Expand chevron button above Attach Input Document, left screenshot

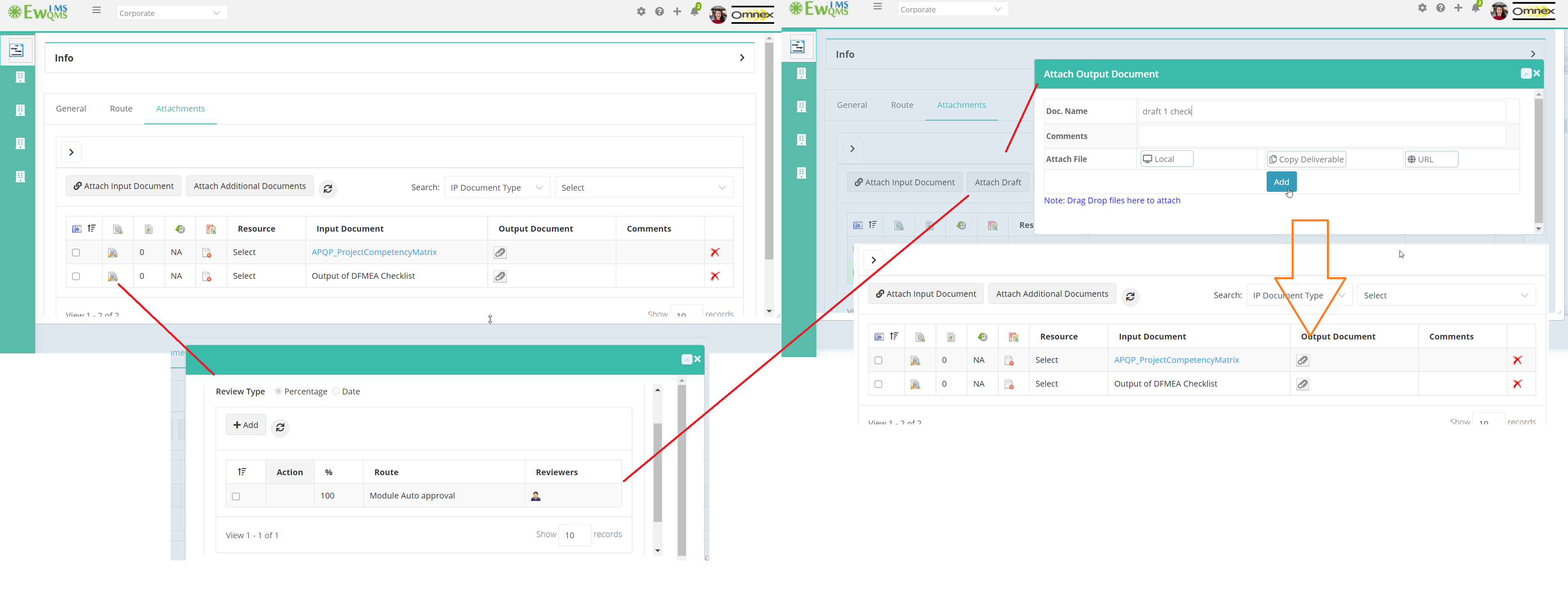click(71, 152)
